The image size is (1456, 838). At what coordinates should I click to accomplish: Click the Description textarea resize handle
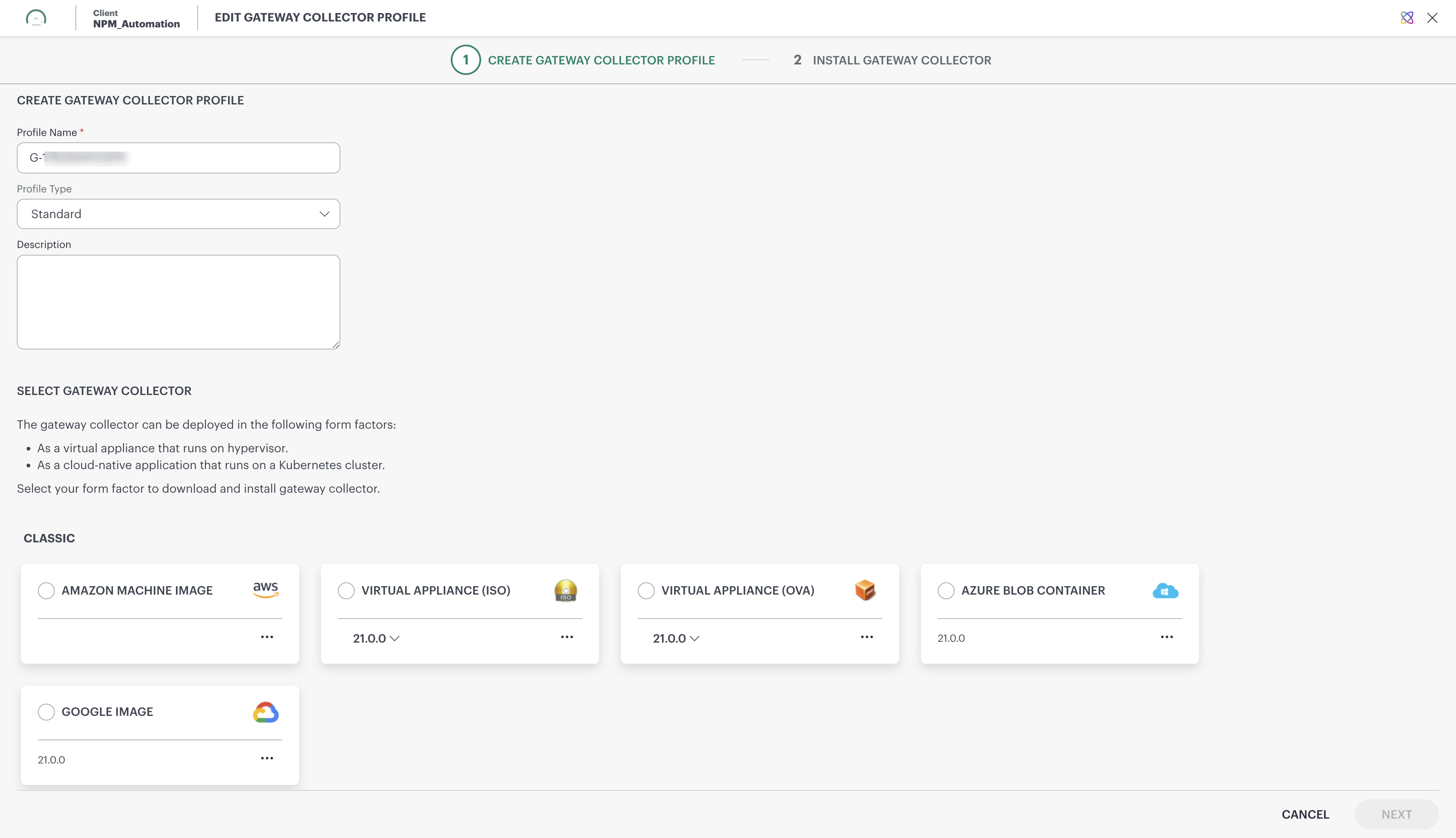(336, 345)
